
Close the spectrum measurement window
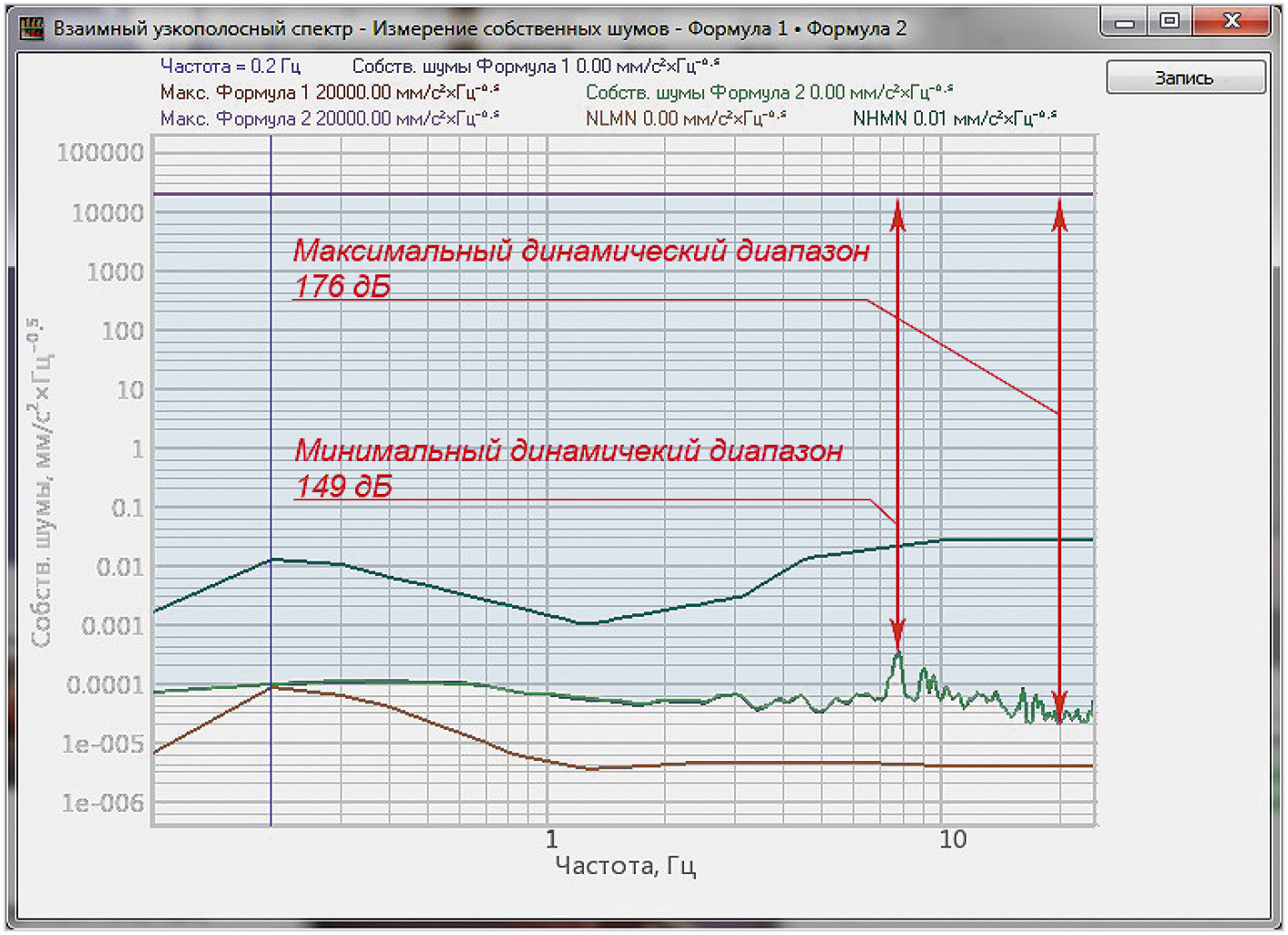1232,22
